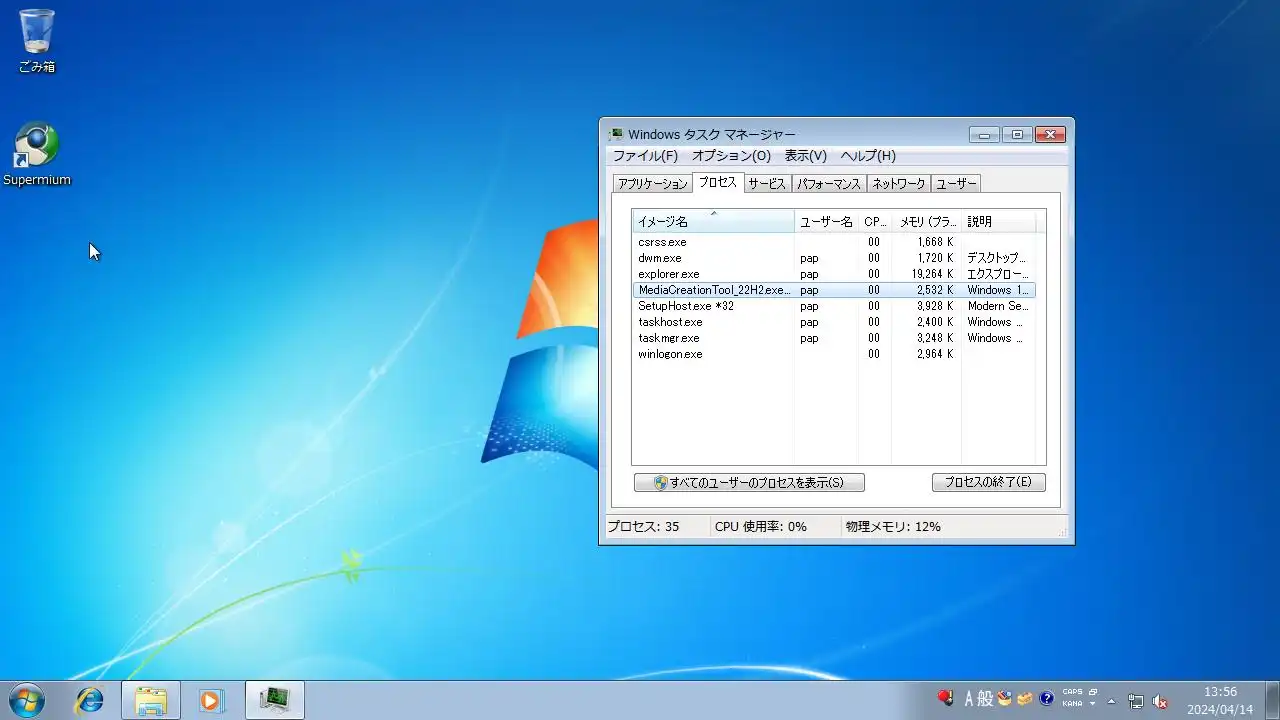
Task: Launch Internet Explorer from the taskbar
Action: point(90,700)
